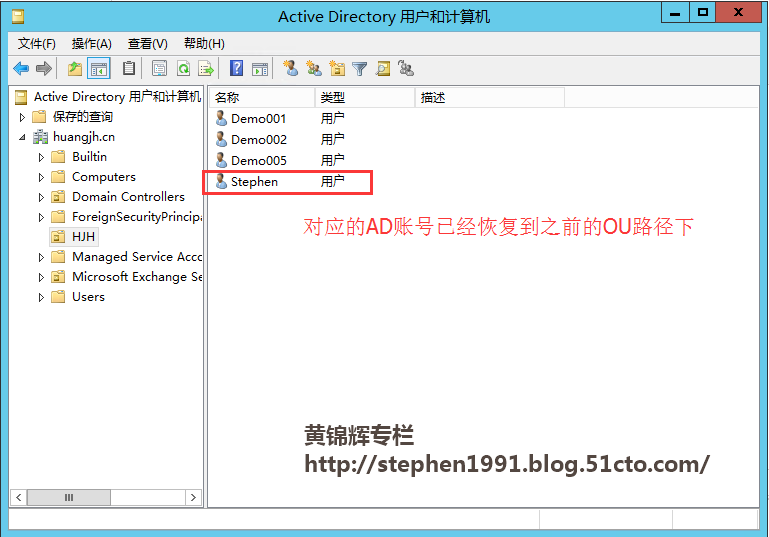Image resolution: width=769 pixels, height=537 pixels.
Task: Expand the Managed Service Accounts arrow
Action: tap(41, 257)
